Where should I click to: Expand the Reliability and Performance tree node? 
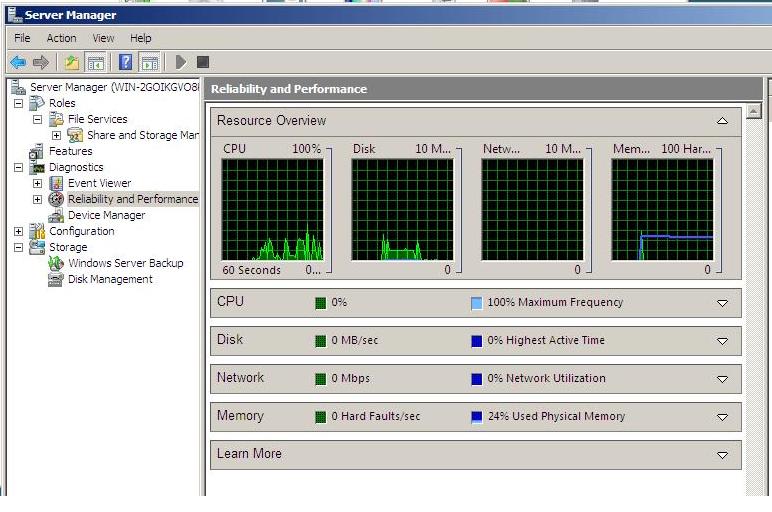37,199
